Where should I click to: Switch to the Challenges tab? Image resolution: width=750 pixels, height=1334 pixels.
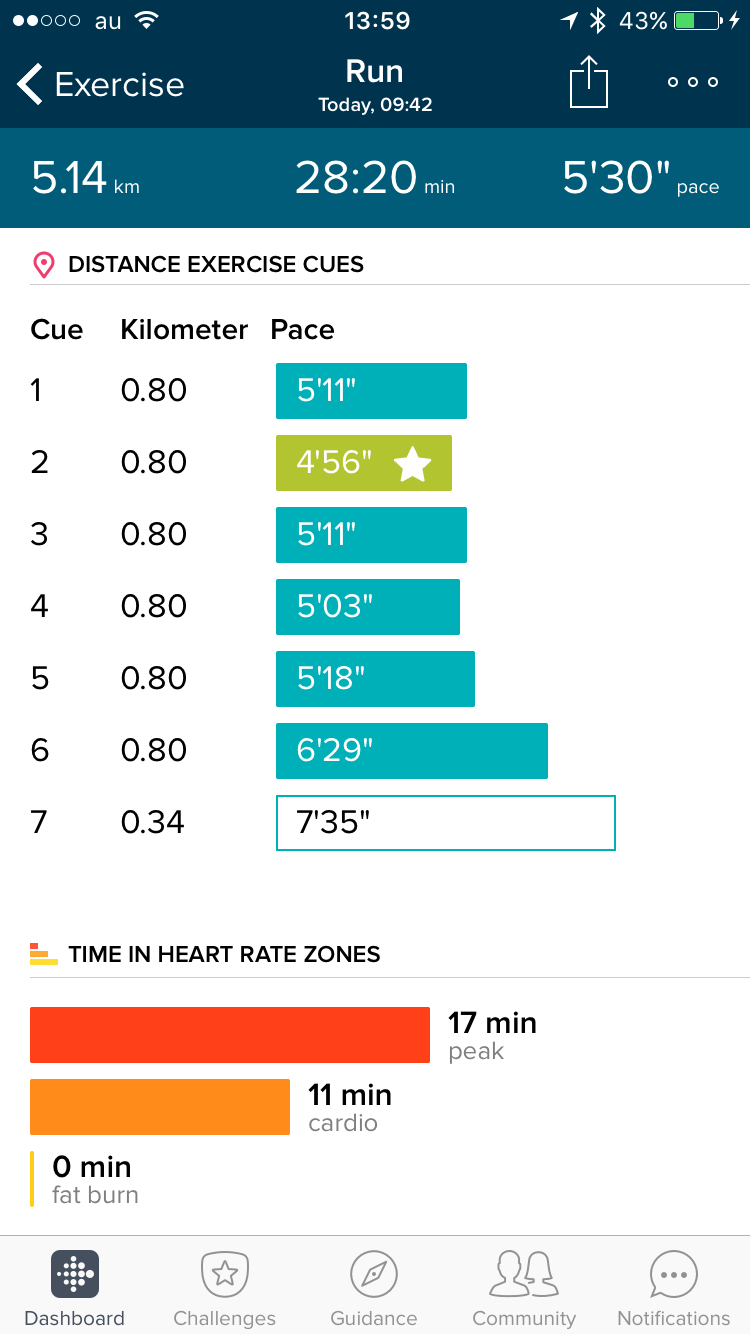[x=224, y=1288]
